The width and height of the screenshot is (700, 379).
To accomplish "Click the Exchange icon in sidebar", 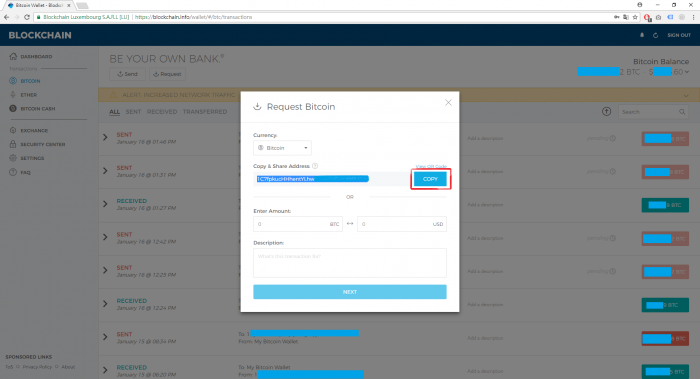I will [x=13, y=130].
